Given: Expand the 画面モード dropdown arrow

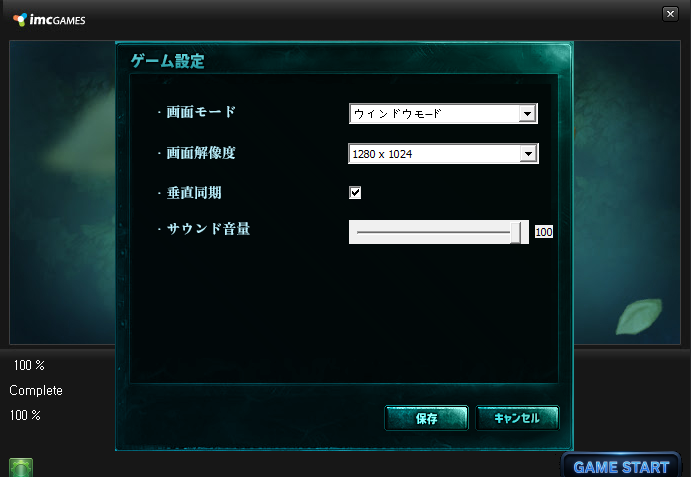Looking at the screenshot, I should 527,114.
